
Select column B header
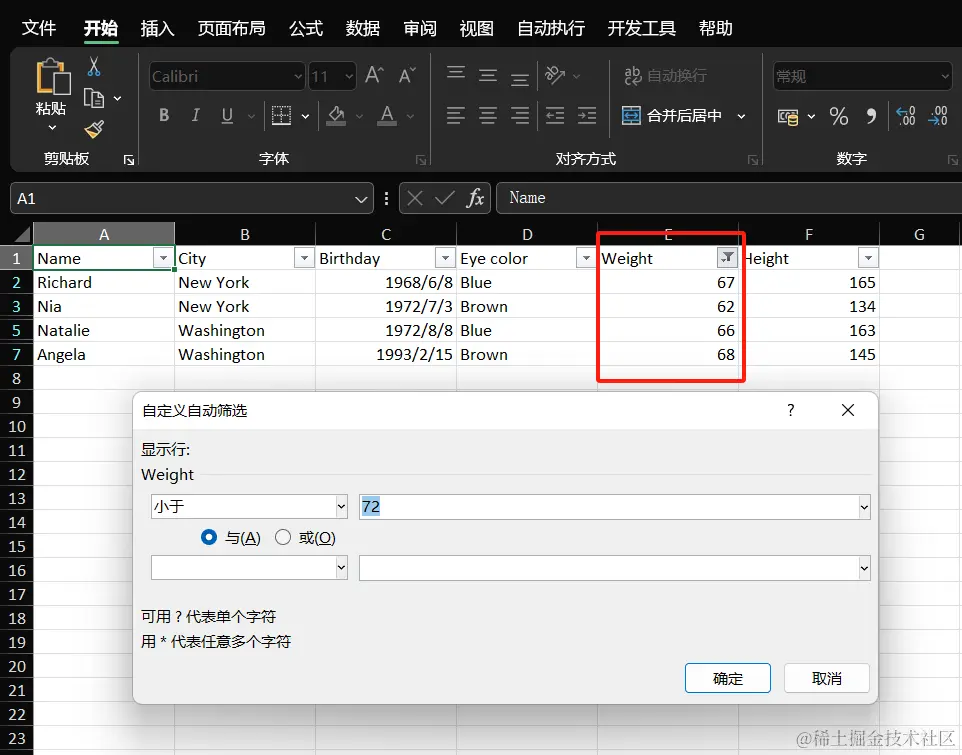point(245,234)
